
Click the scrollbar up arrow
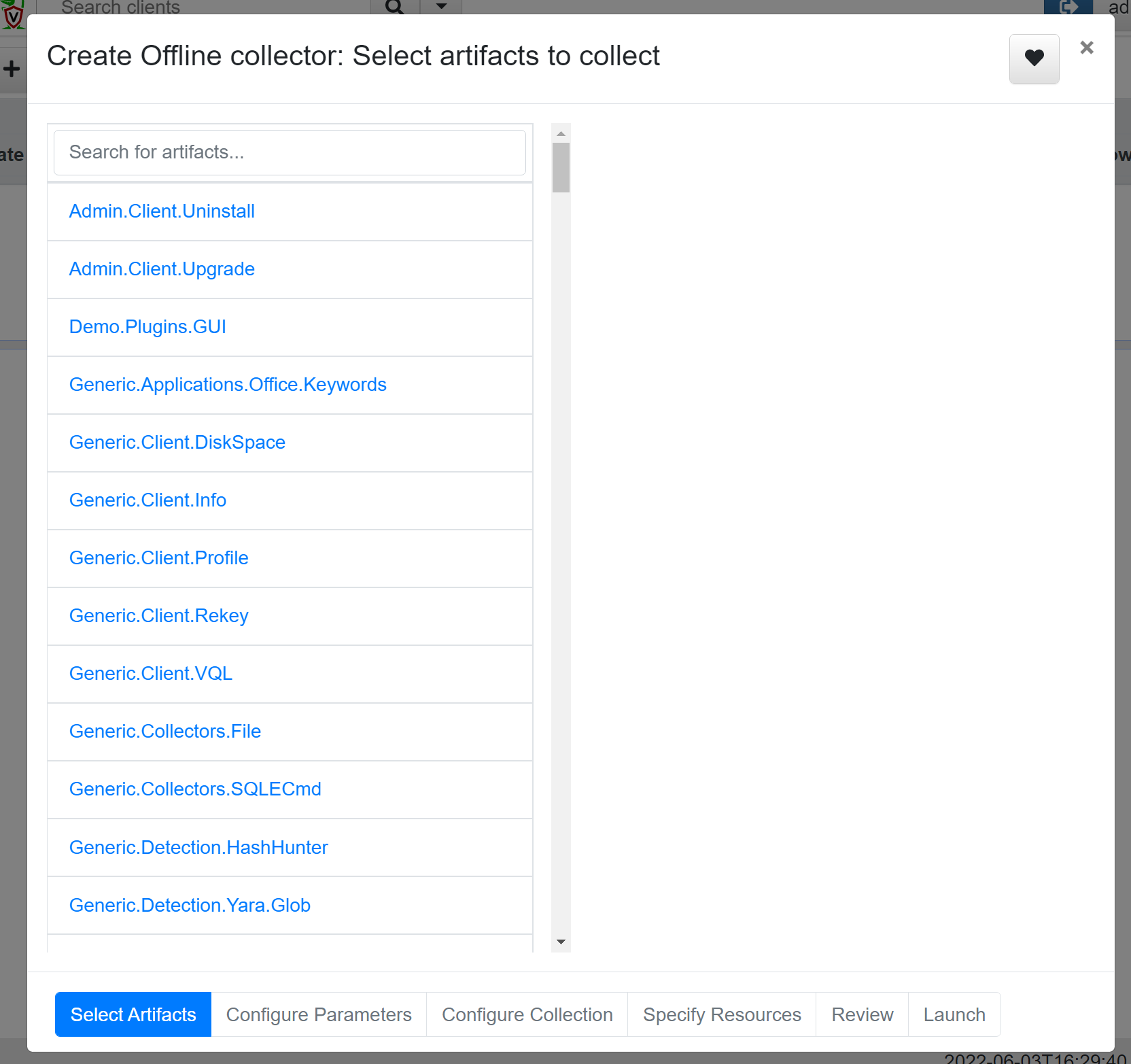(561, 133)
